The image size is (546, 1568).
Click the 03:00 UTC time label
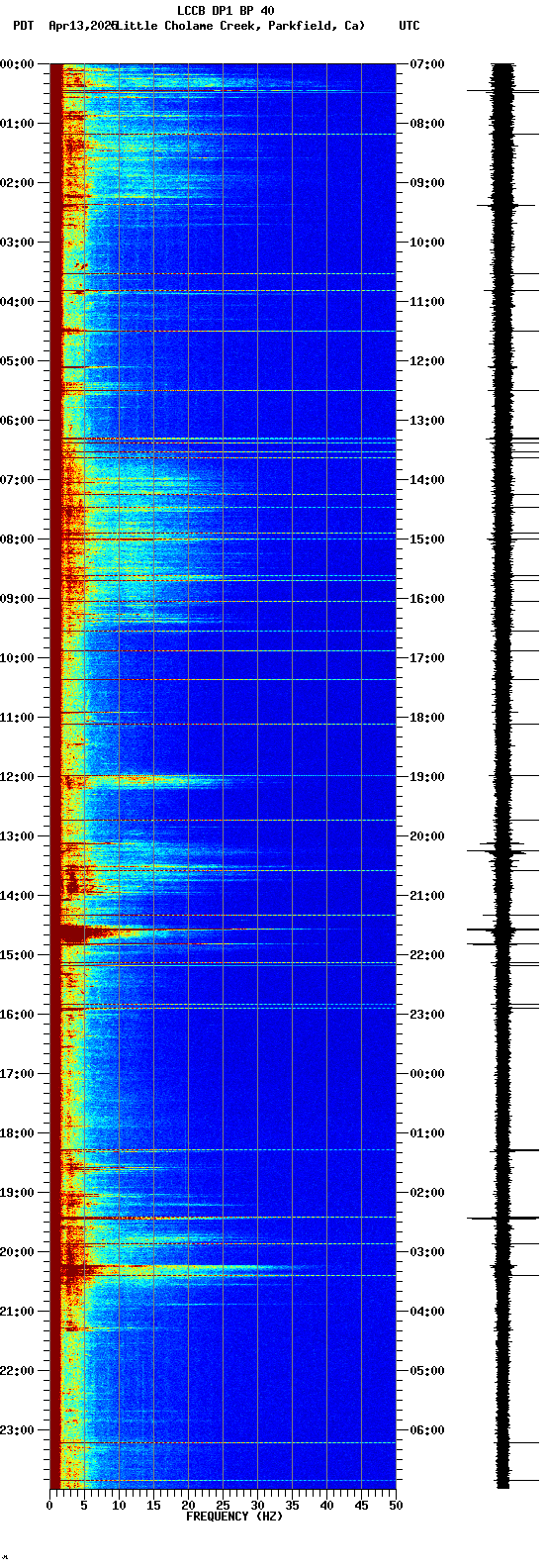pyautogui.click(x=427, y=1252)
